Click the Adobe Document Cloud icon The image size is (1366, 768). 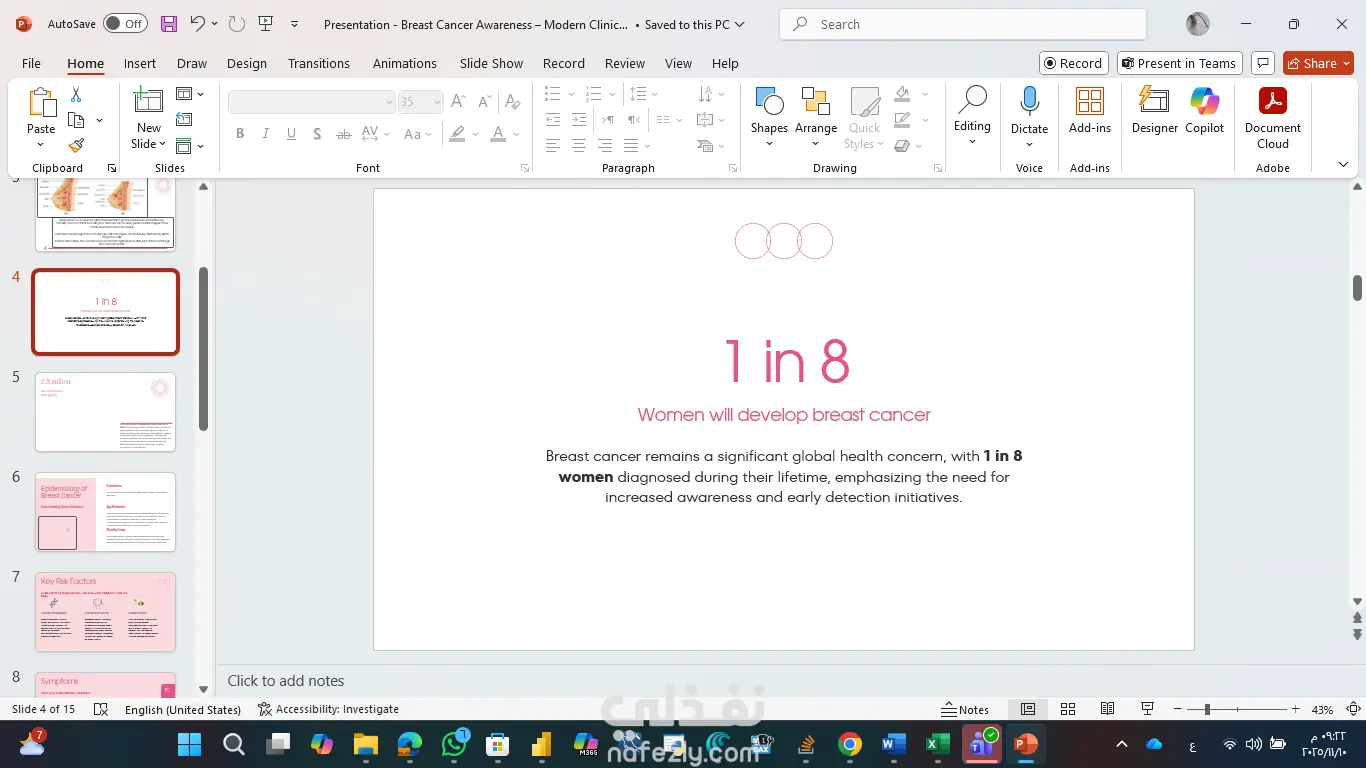coord(1273,117)
